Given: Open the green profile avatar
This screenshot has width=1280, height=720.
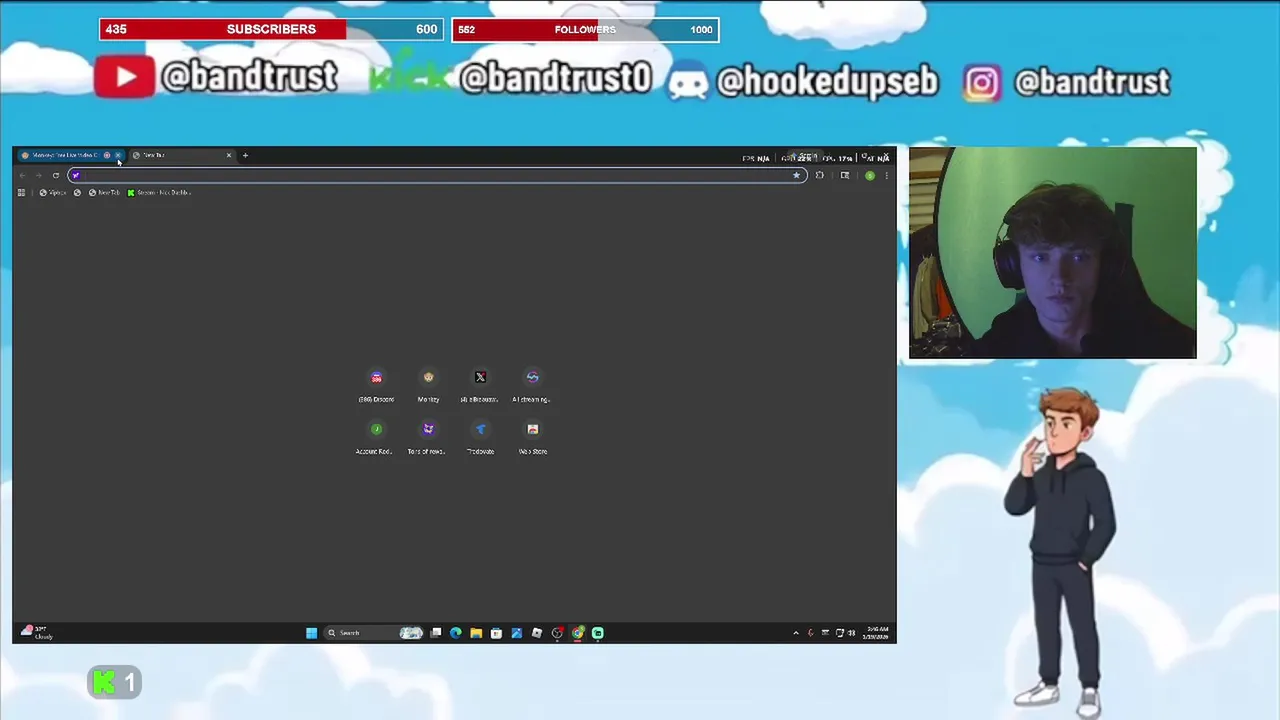Looking at the screenshot, I should 870,175.
